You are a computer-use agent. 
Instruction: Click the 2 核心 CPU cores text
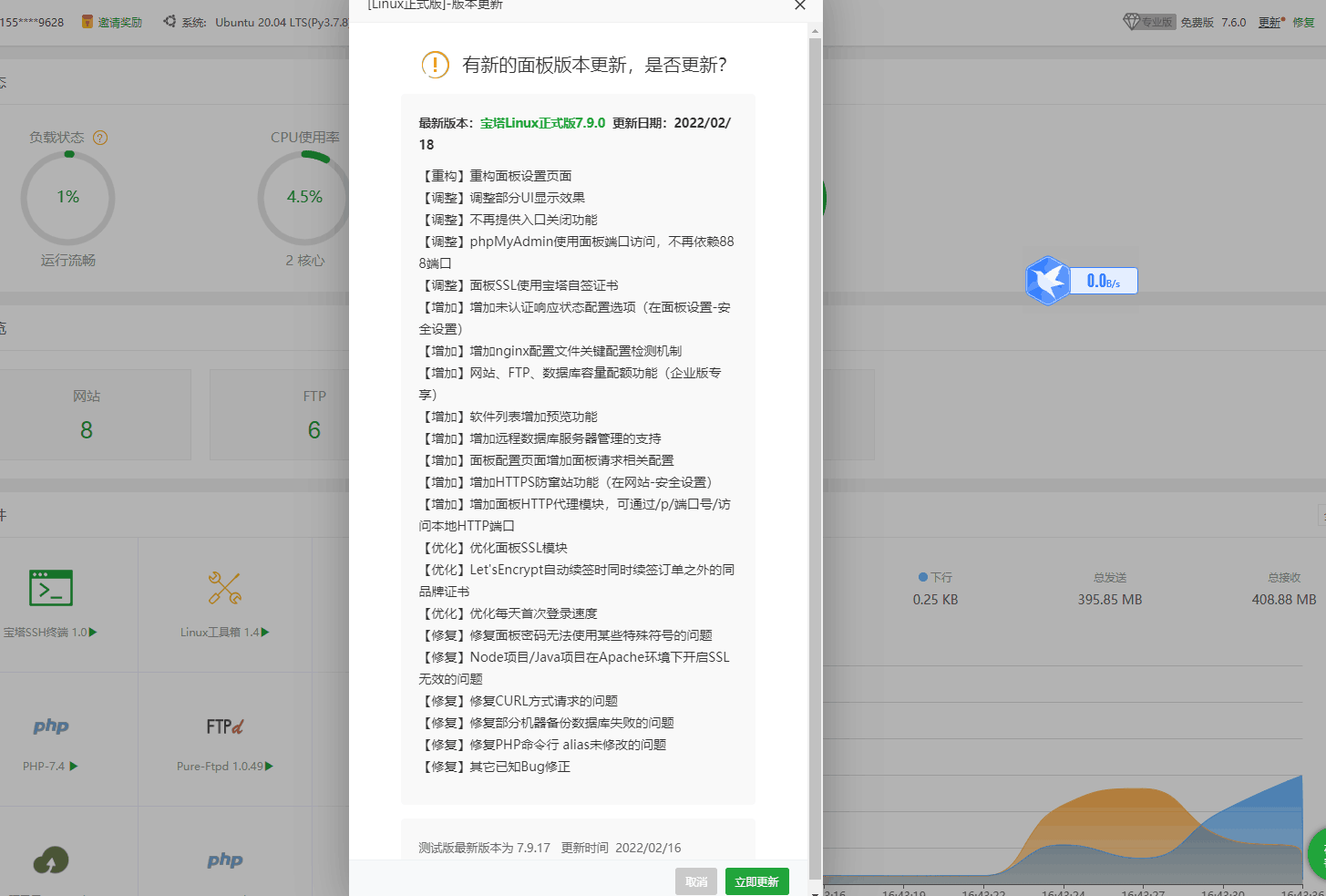click(304, 261)
